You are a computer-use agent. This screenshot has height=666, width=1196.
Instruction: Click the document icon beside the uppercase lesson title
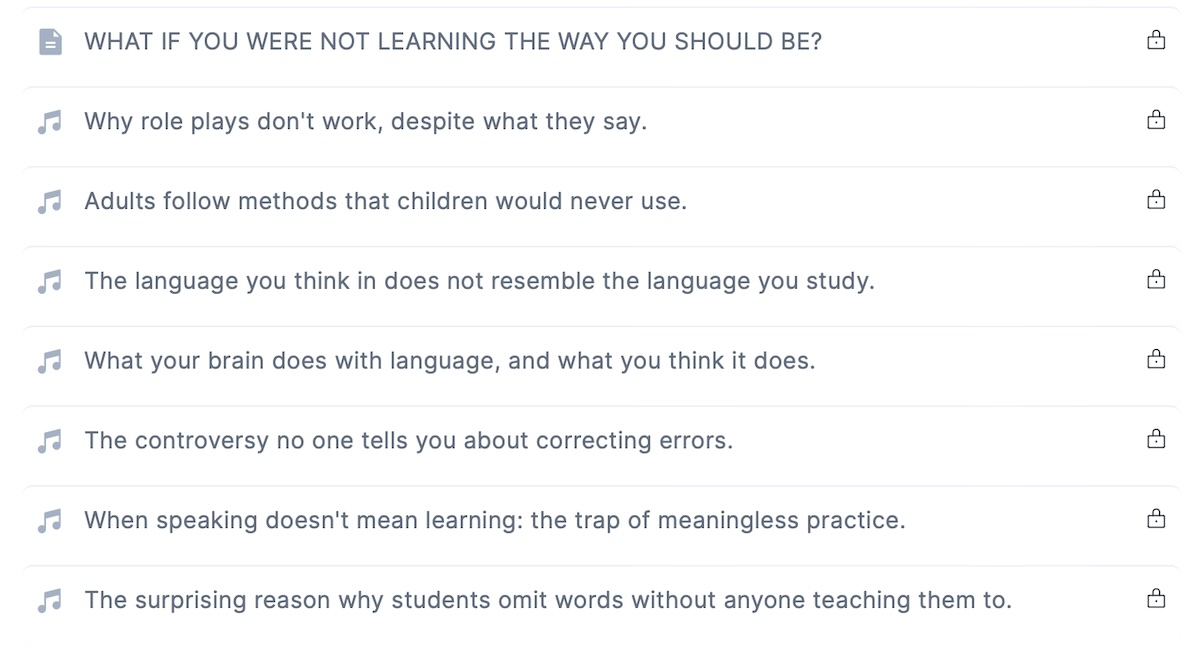pyautogui.click(x=50, y=41)
